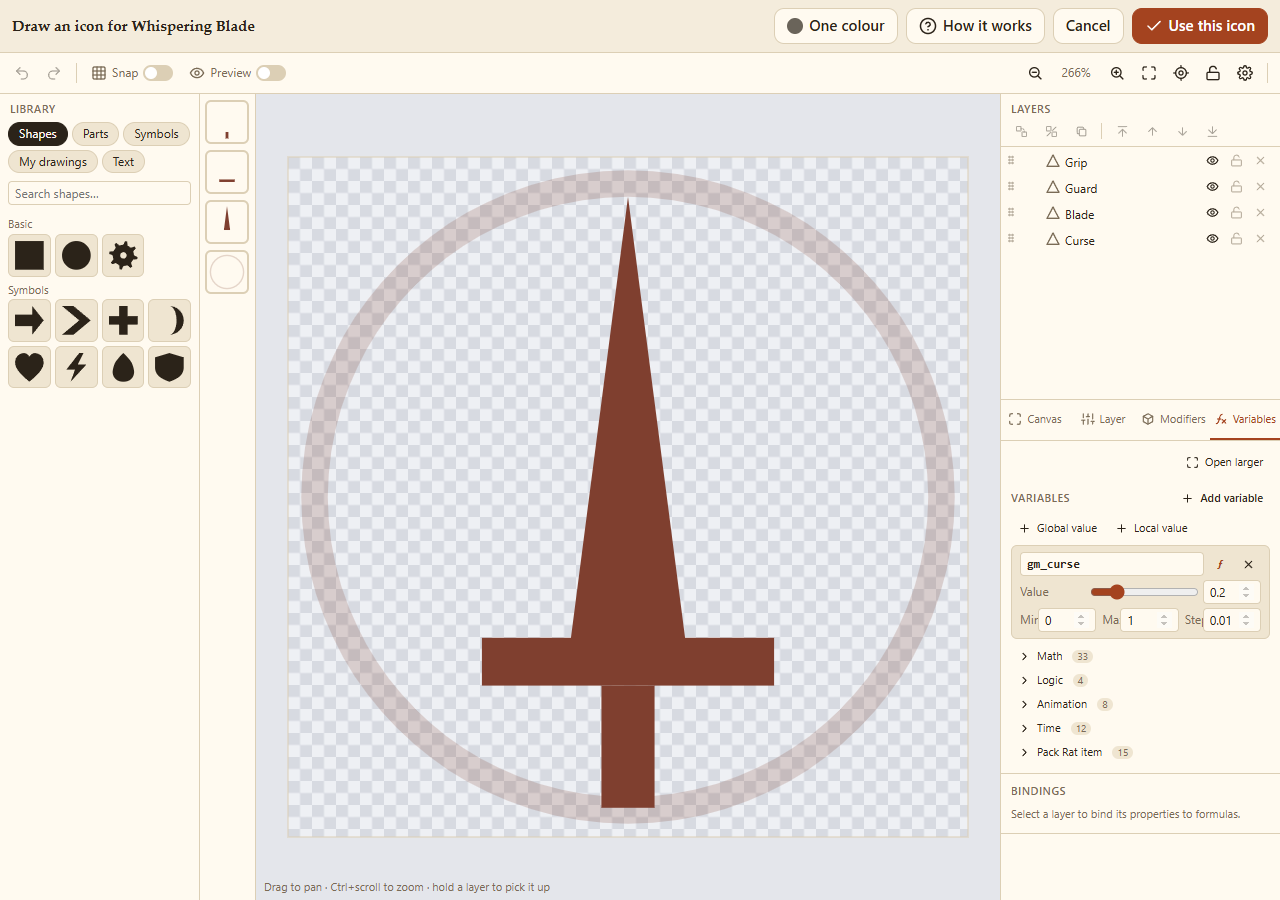Viewport: 1280px width, 900px height.
Task: Add the square basic shape
Action: tap(29, 256)
